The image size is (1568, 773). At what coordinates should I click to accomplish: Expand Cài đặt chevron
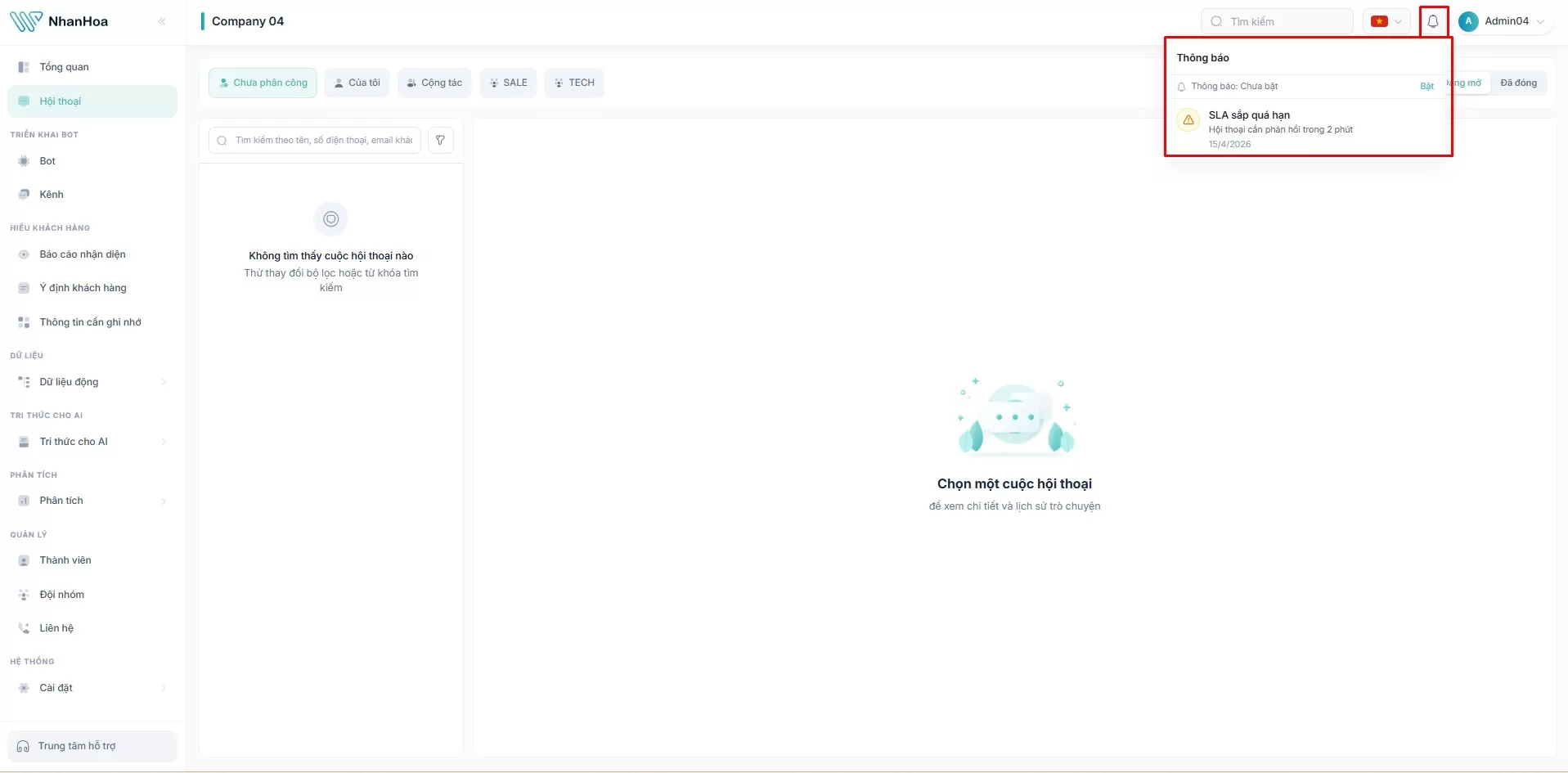[164, 688]
